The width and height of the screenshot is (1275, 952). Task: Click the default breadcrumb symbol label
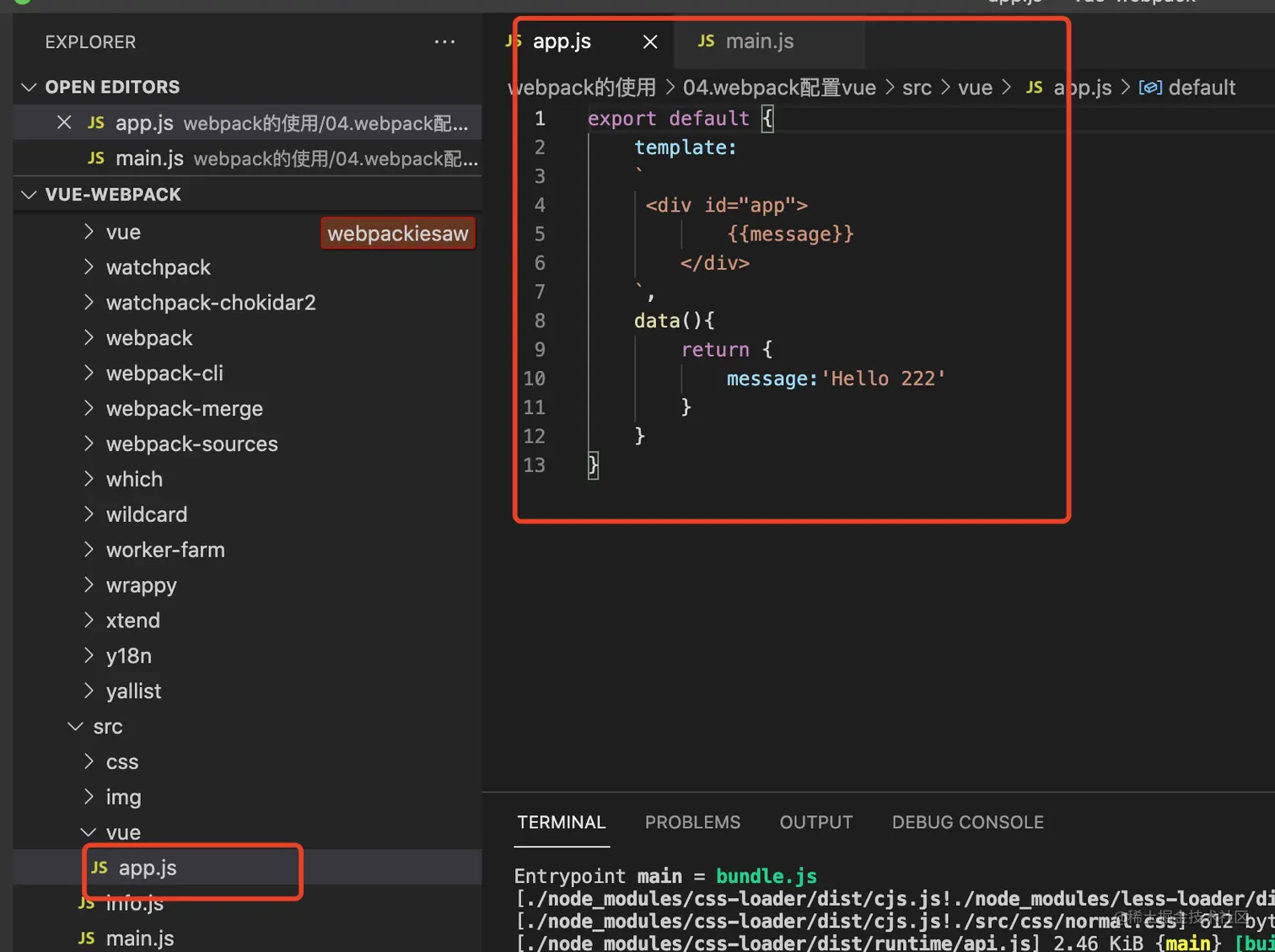coord(1202,88)
